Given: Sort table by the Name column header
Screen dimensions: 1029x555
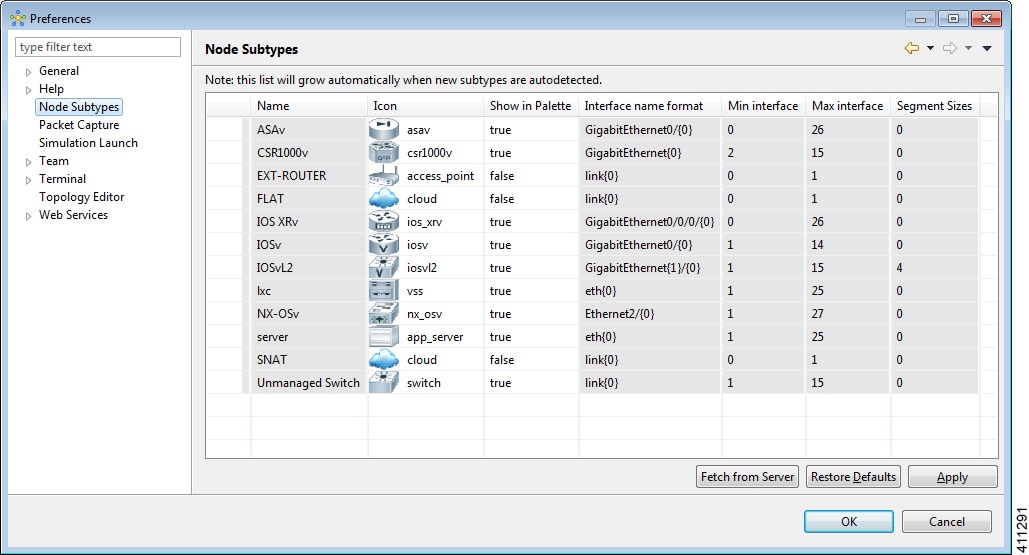Looking at the screenshot, I should coord(308,106).
